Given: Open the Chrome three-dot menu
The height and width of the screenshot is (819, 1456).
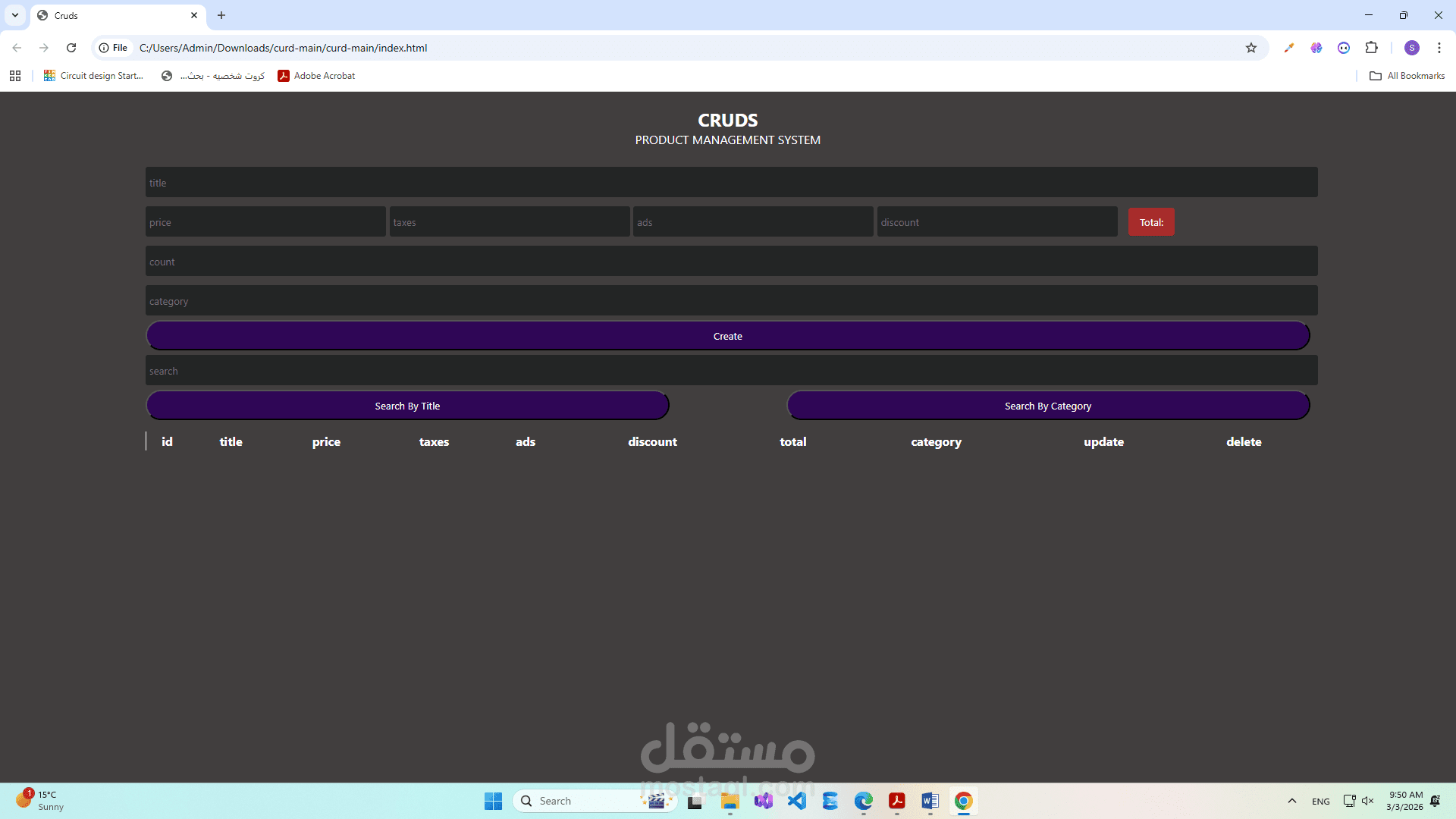Looking at the screenshot, I should pos(1439,48).
